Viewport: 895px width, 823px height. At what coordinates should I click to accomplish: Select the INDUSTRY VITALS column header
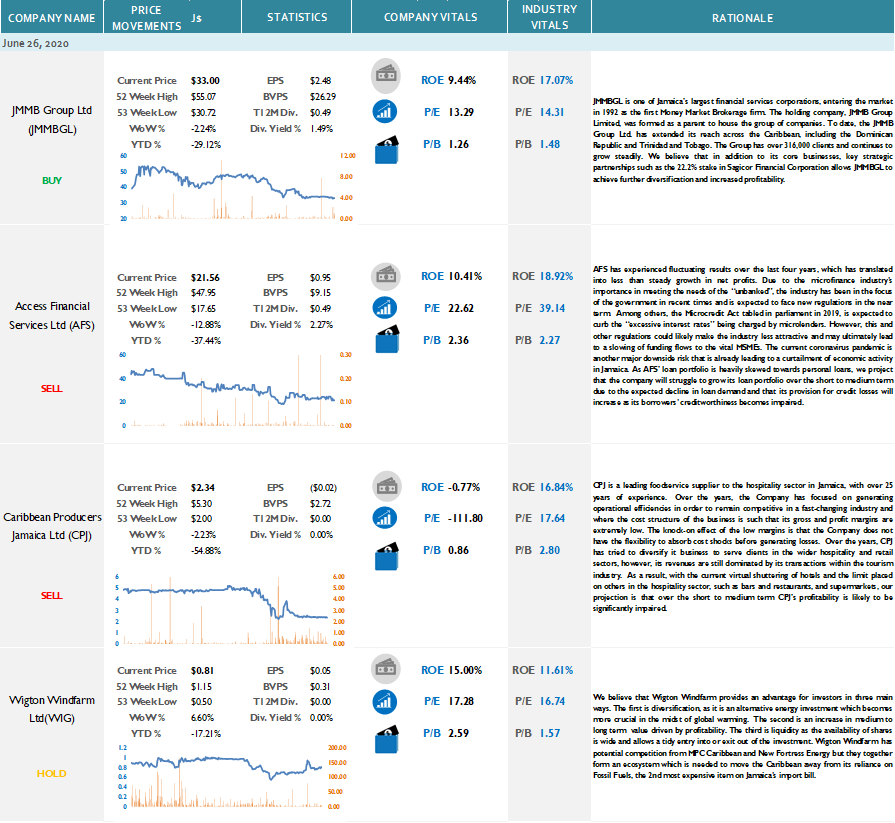[549, 17]
